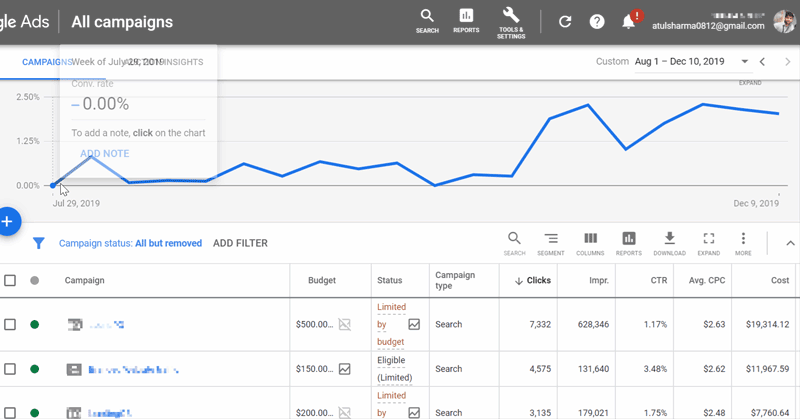
Task: Open Reports from the top header
Action: [x=466, y=20]
